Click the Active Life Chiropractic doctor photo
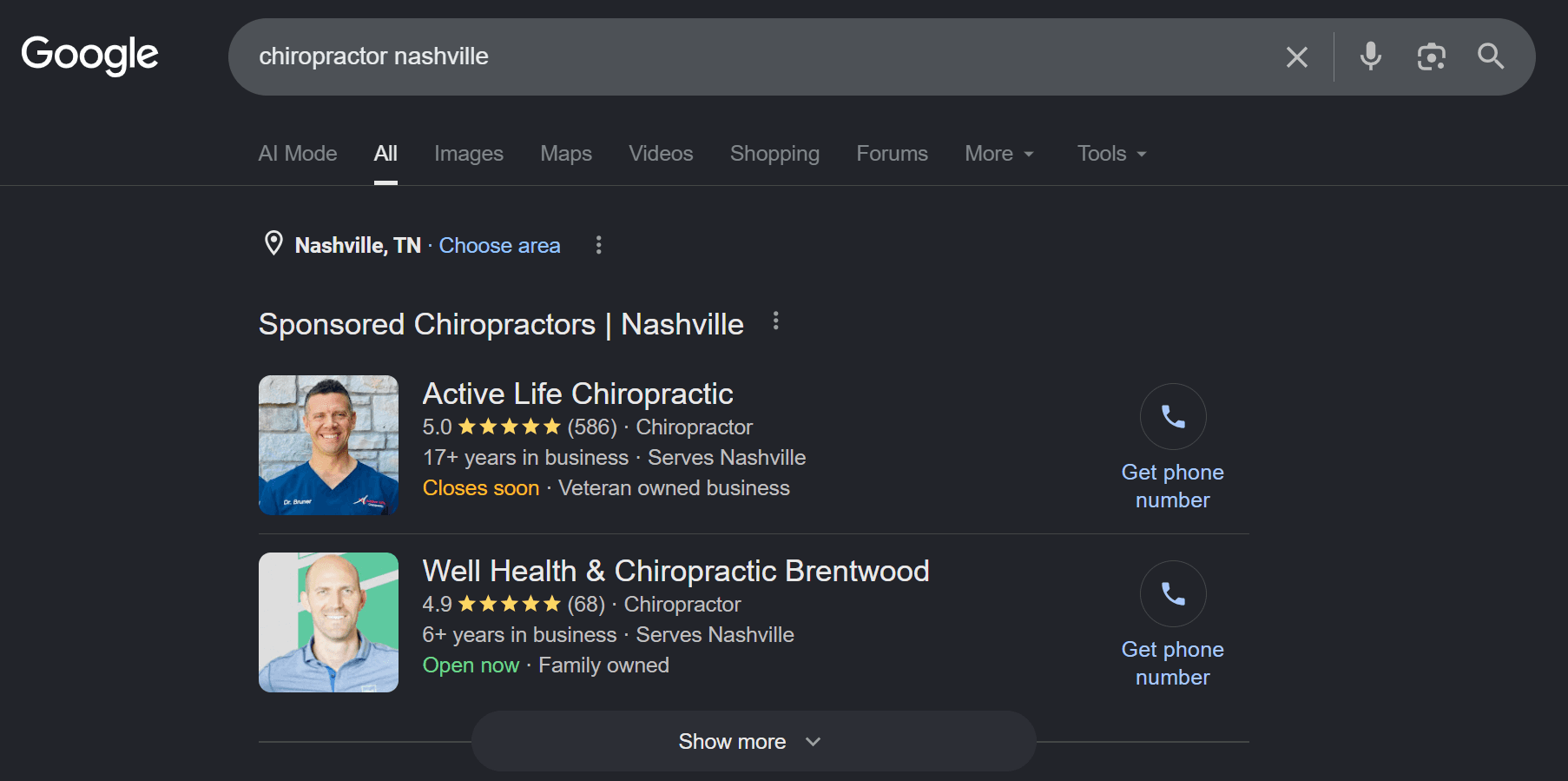This screenshot has width=1568, height=781. coord(328,445)
